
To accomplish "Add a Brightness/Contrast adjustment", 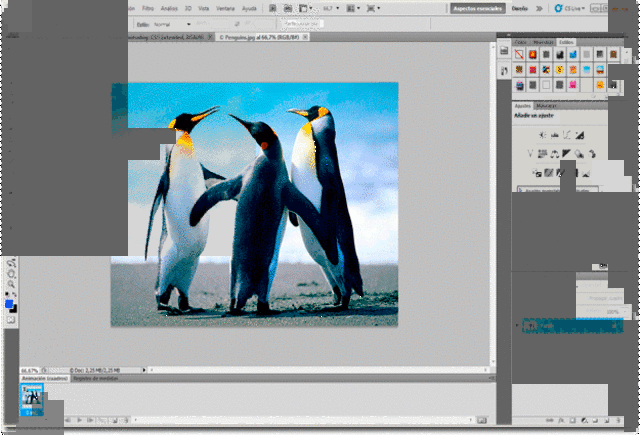I will [542, 135].
